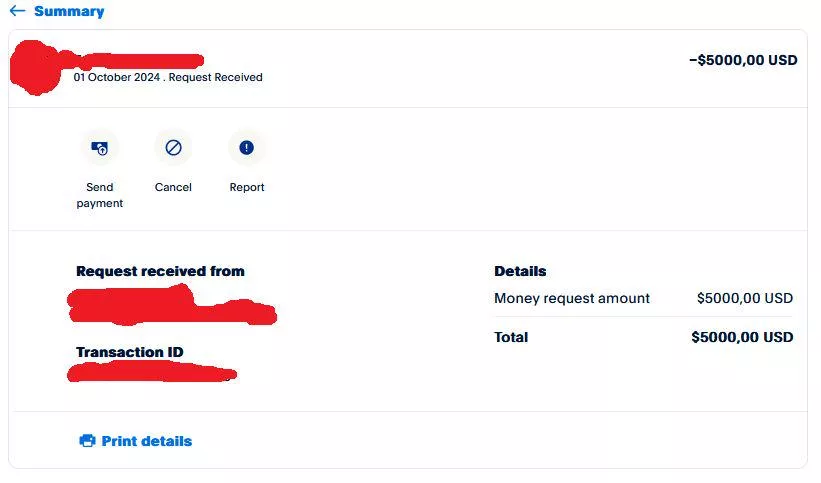
Task: Select the Request received from heading
Action: point(160,271)
